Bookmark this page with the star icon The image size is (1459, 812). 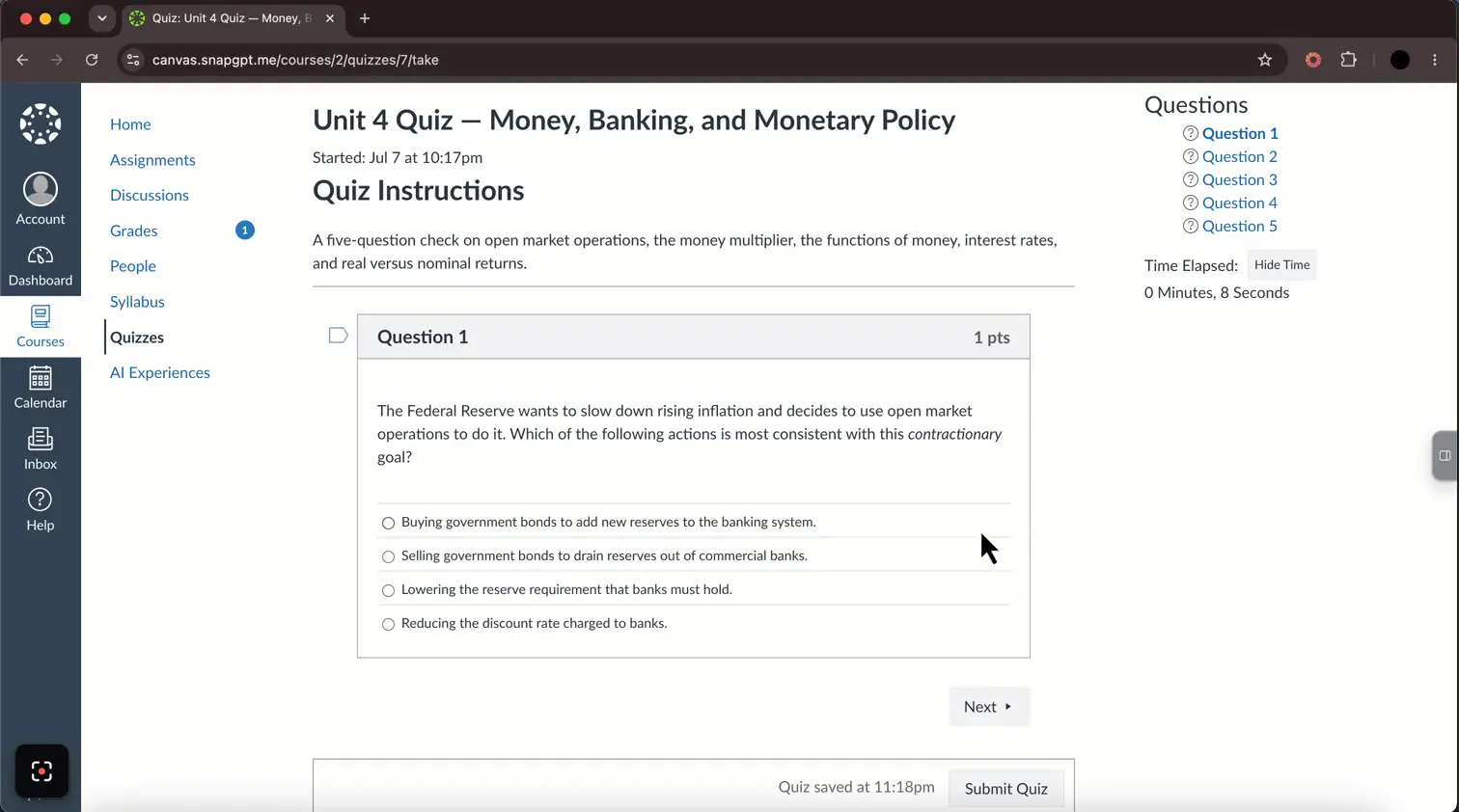(1265, 60)
